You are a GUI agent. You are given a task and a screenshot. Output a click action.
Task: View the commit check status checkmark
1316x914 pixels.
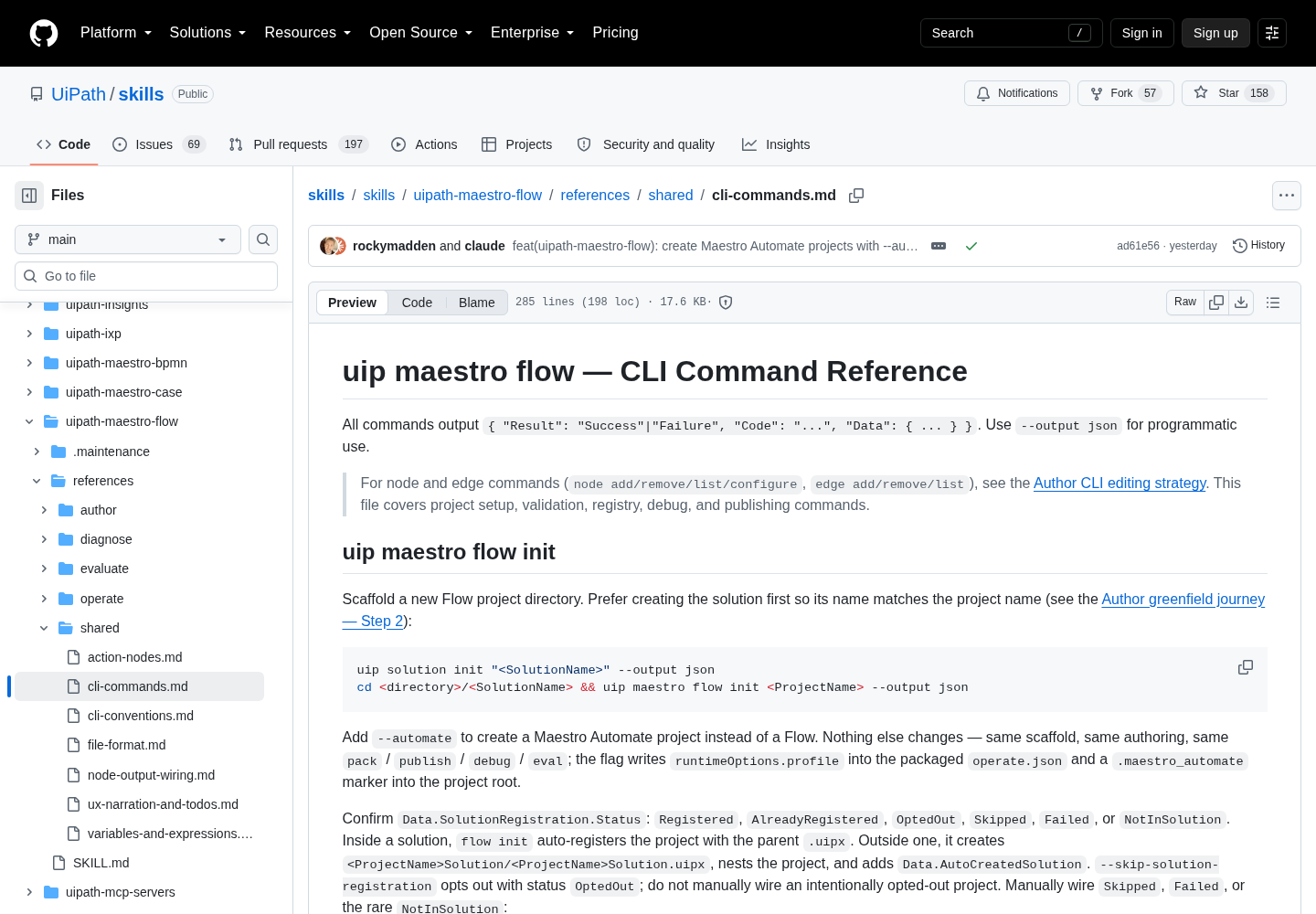pos(971,246)
